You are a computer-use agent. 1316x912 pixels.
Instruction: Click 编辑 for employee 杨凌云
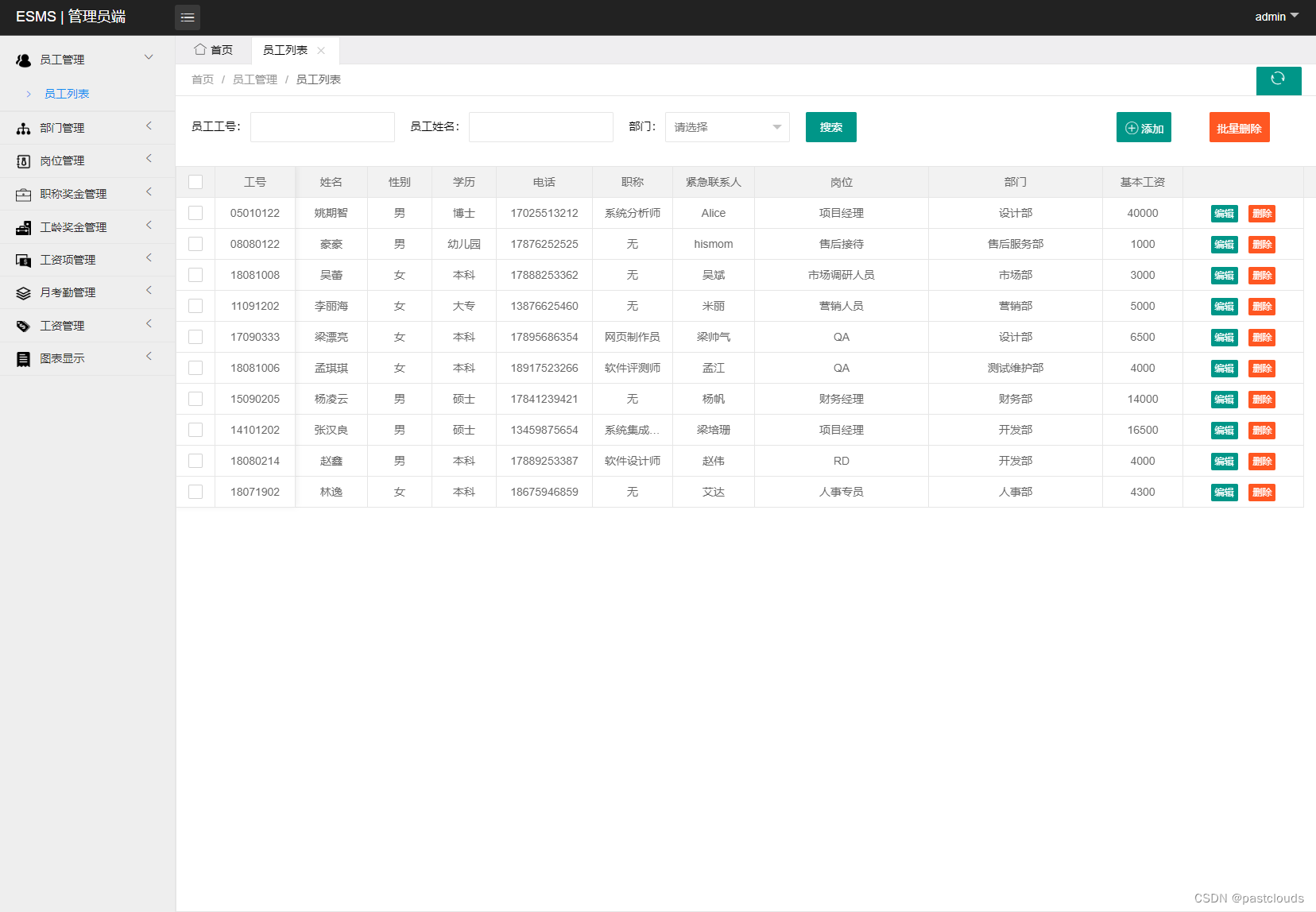pos(1225,400)
